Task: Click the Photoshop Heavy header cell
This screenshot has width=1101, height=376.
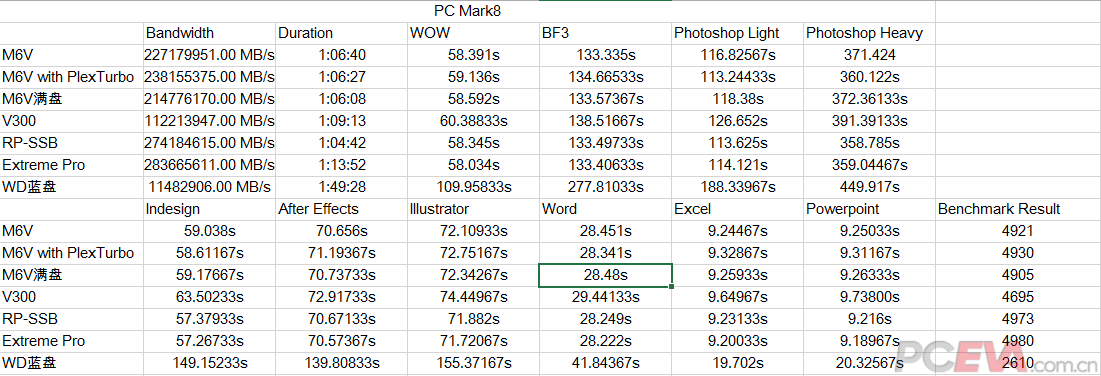Action: [x=869, y=33]
